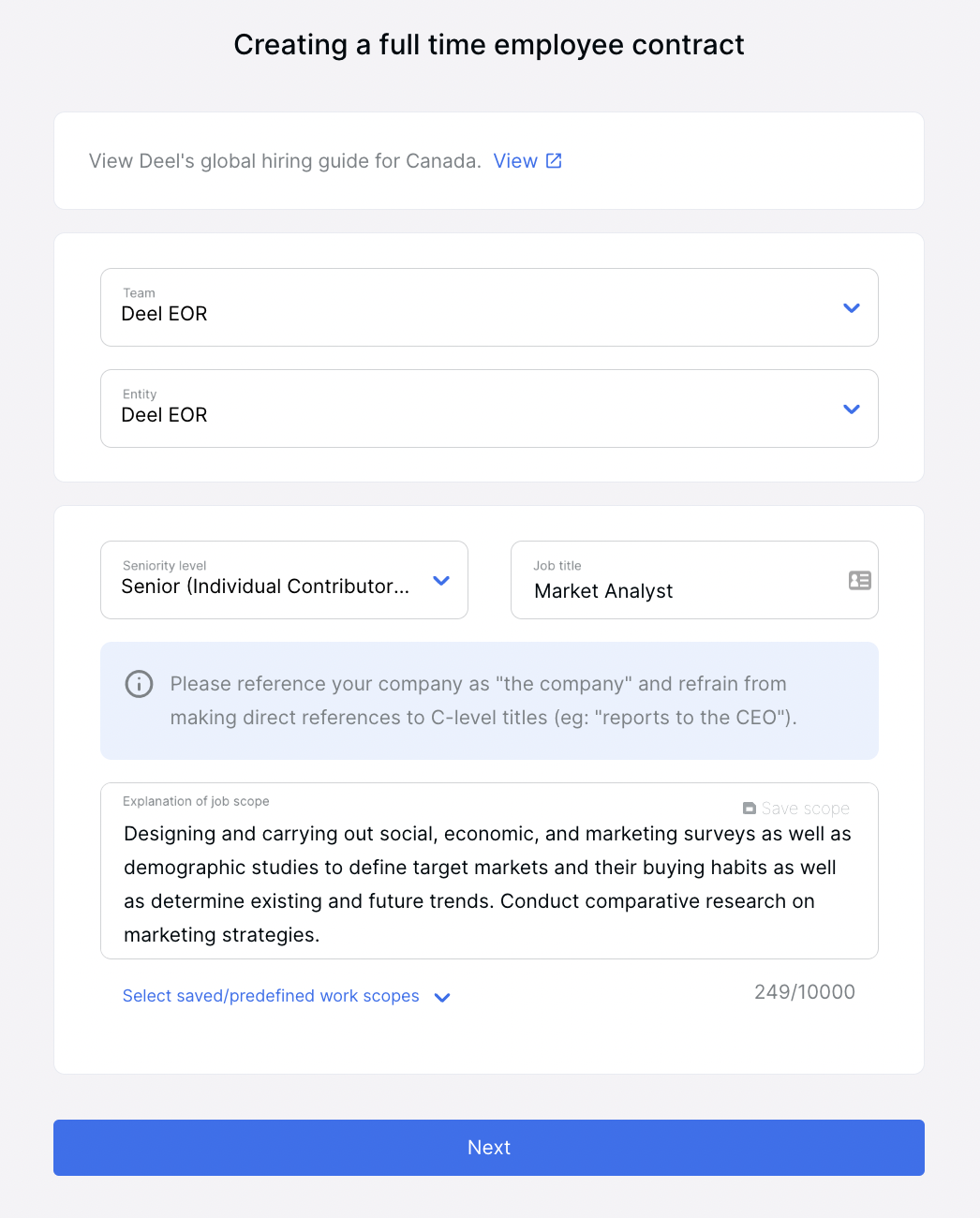Click chevron next to saved work scopes

pyautogui.click(x=442, y=997)
